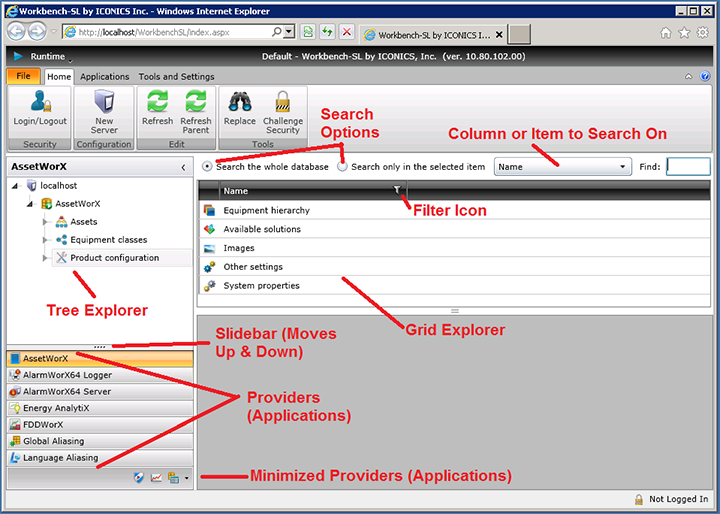Screen dimensions: 720x514
Task: Click the New Server icon
Action: [x=104, y=102]
